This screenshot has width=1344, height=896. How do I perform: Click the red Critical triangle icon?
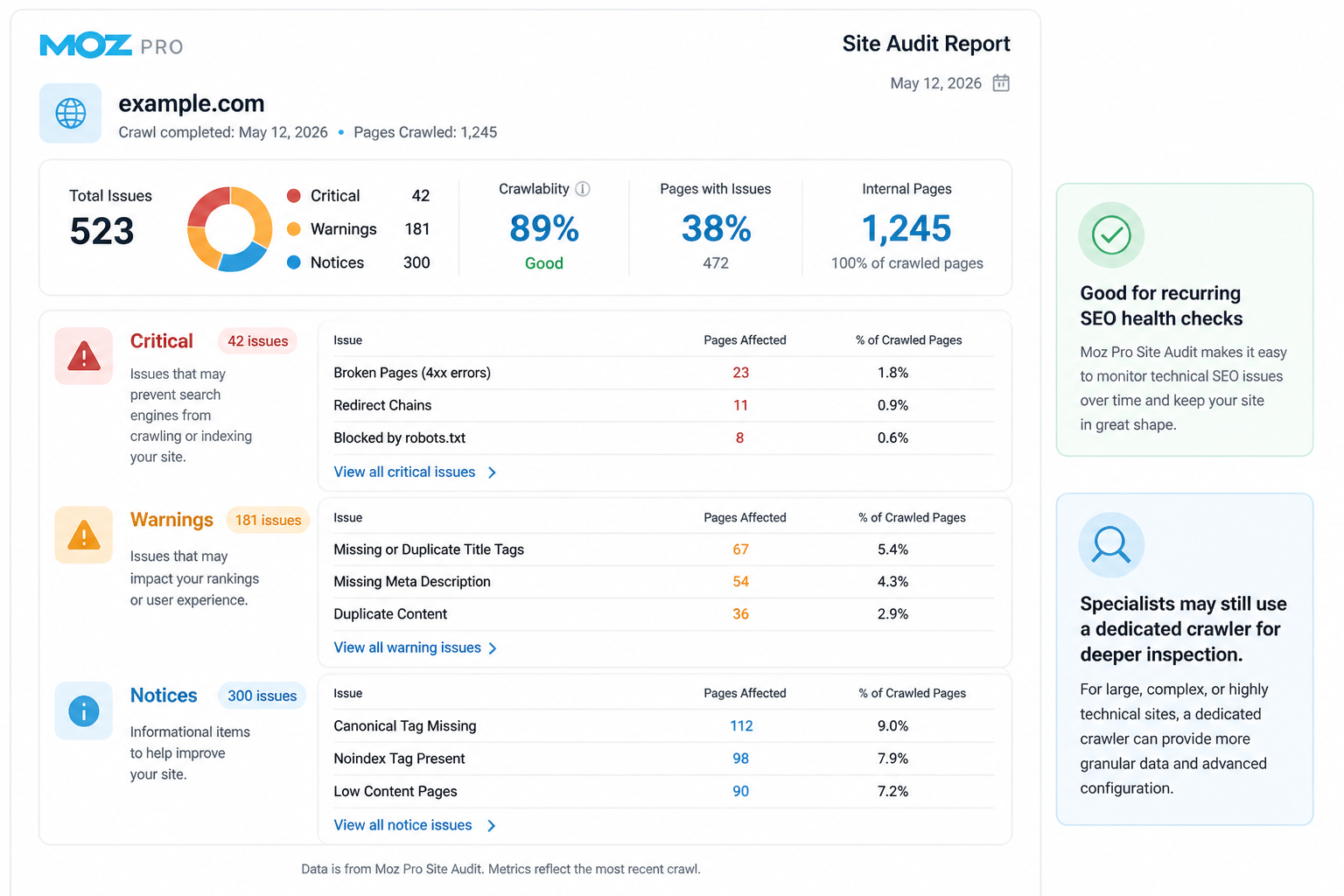[x=84, y=356]
